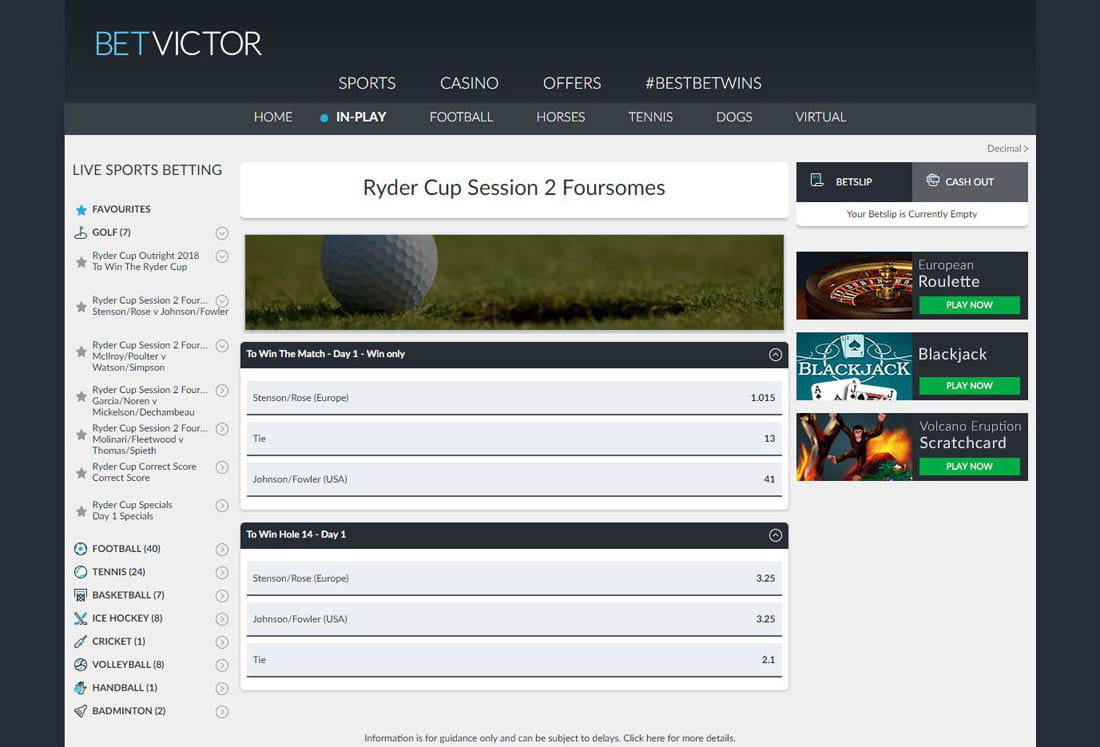Bet Johnson/Fowler to win hole 14
Image resolution: width=1100 pixels, height=747 pixels.
pyautogui.click(x=514, y=619)
